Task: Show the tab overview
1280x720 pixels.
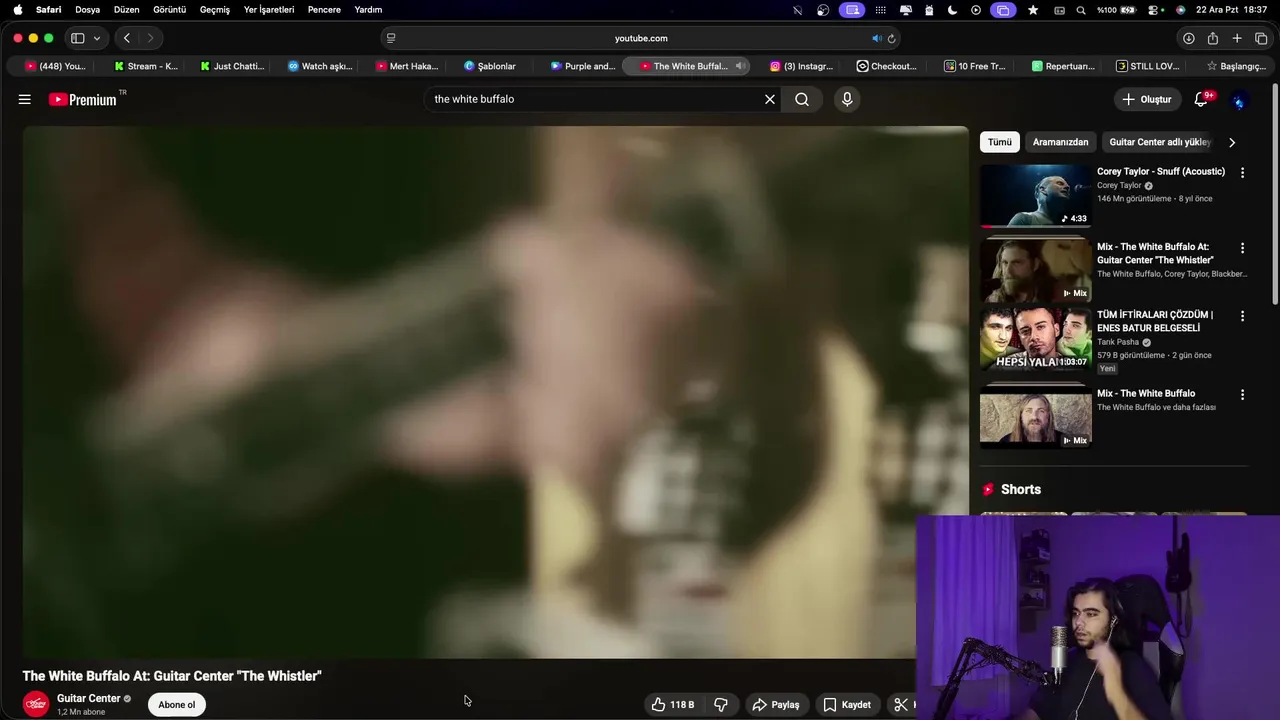Action: click(x=1261, y=38)
